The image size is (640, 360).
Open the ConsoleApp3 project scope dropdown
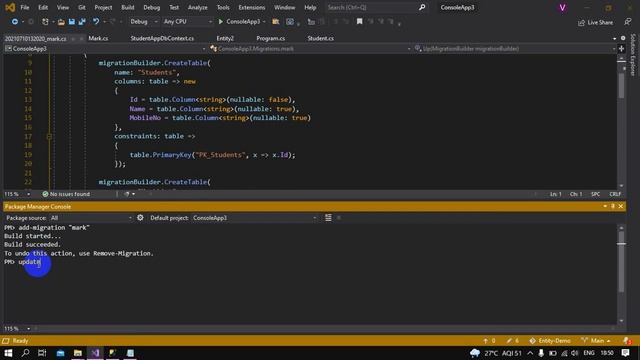pos(105,49)
